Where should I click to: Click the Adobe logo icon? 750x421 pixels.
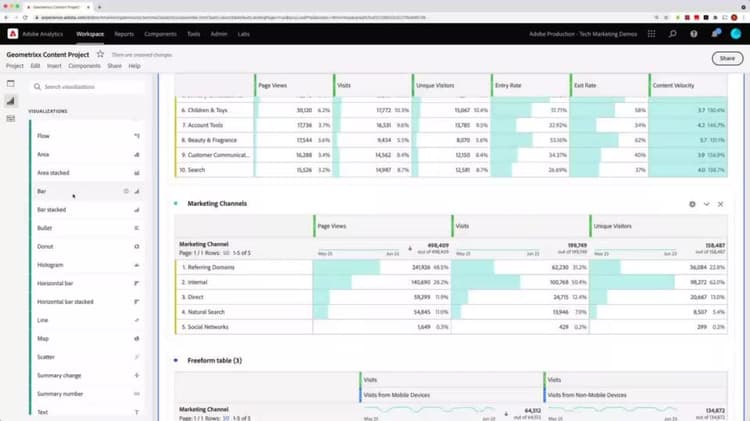click(x=13, y=34)
